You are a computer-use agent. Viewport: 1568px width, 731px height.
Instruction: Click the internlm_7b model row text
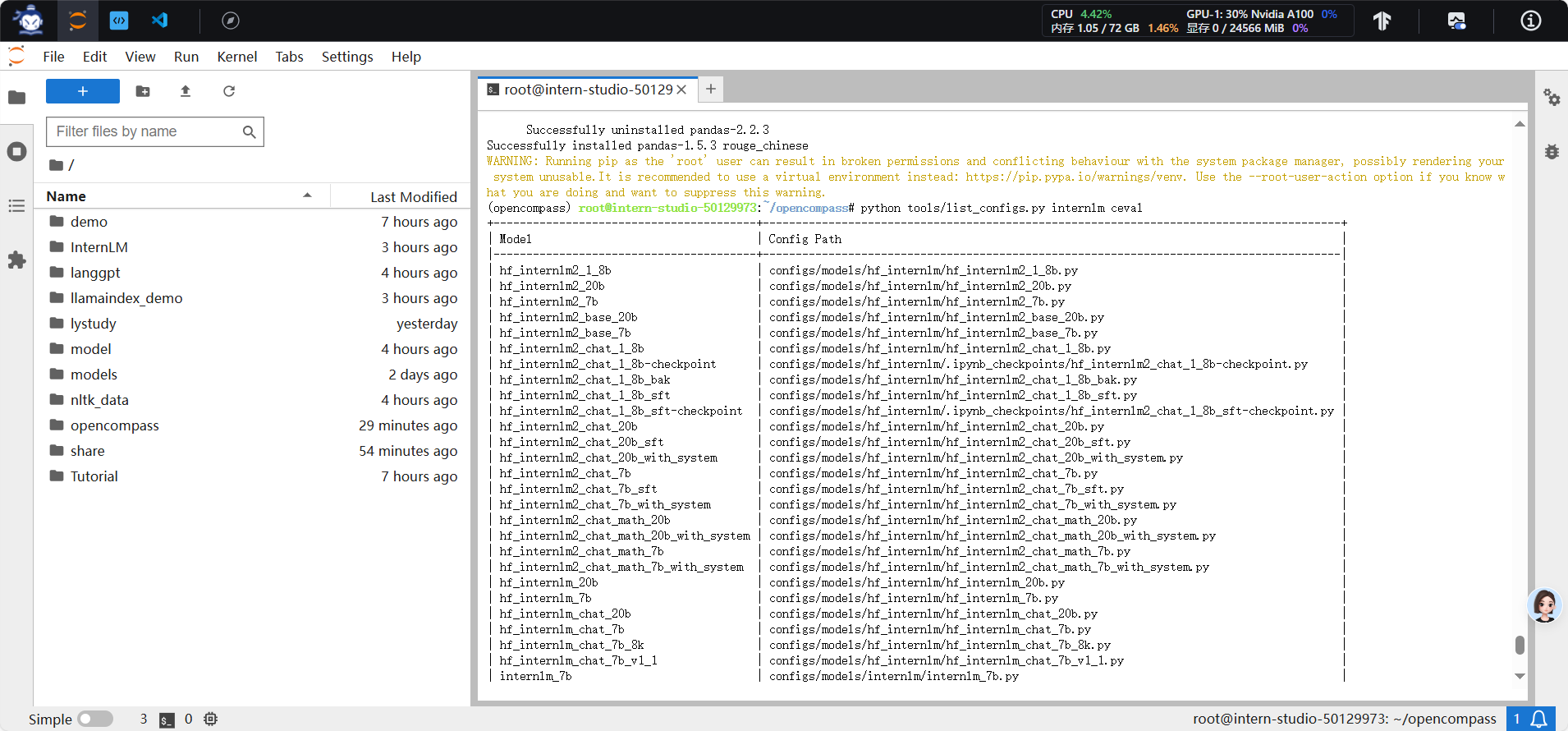[535, 676]
